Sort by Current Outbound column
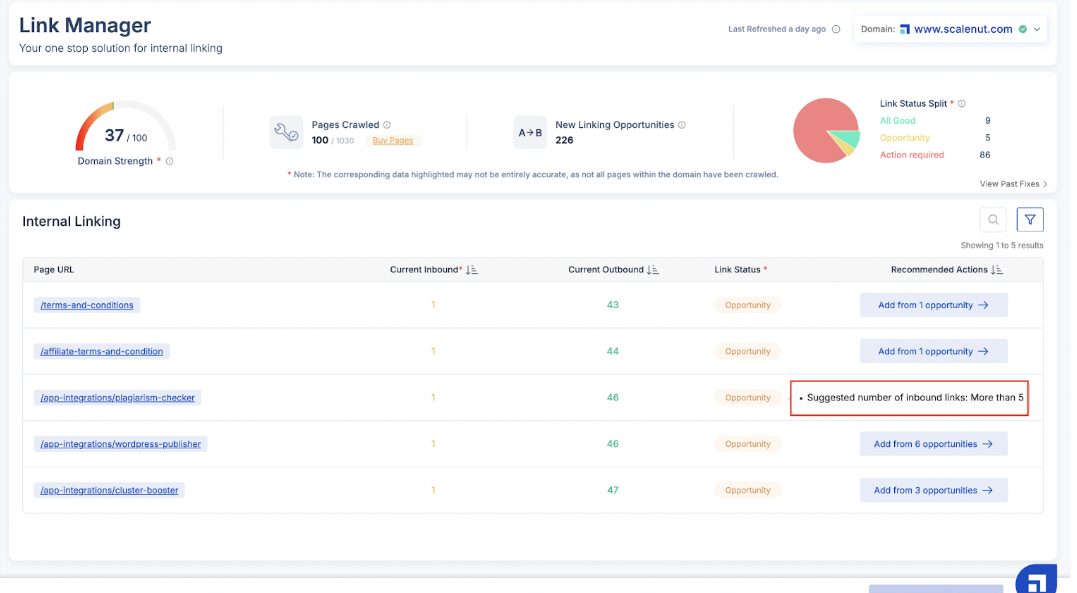1077x593 pixels. pyautogui.click(x=653, y=270)
